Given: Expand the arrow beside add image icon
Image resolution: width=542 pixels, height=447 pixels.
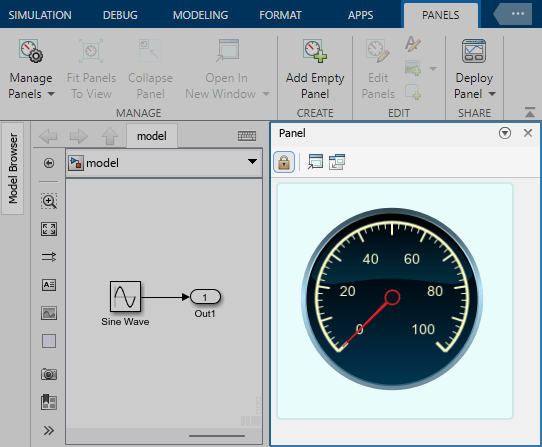Looking at the screenshot, I should (x=433, y=68).
